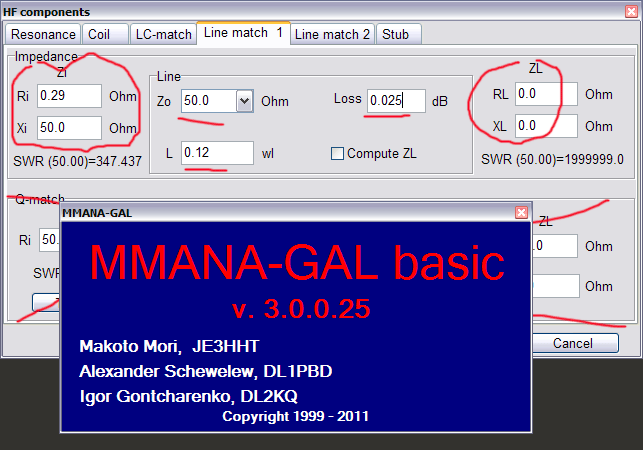Switch to the Resonance tab
This screenshot has width=643, height=450.
click(x=43, y=34)
